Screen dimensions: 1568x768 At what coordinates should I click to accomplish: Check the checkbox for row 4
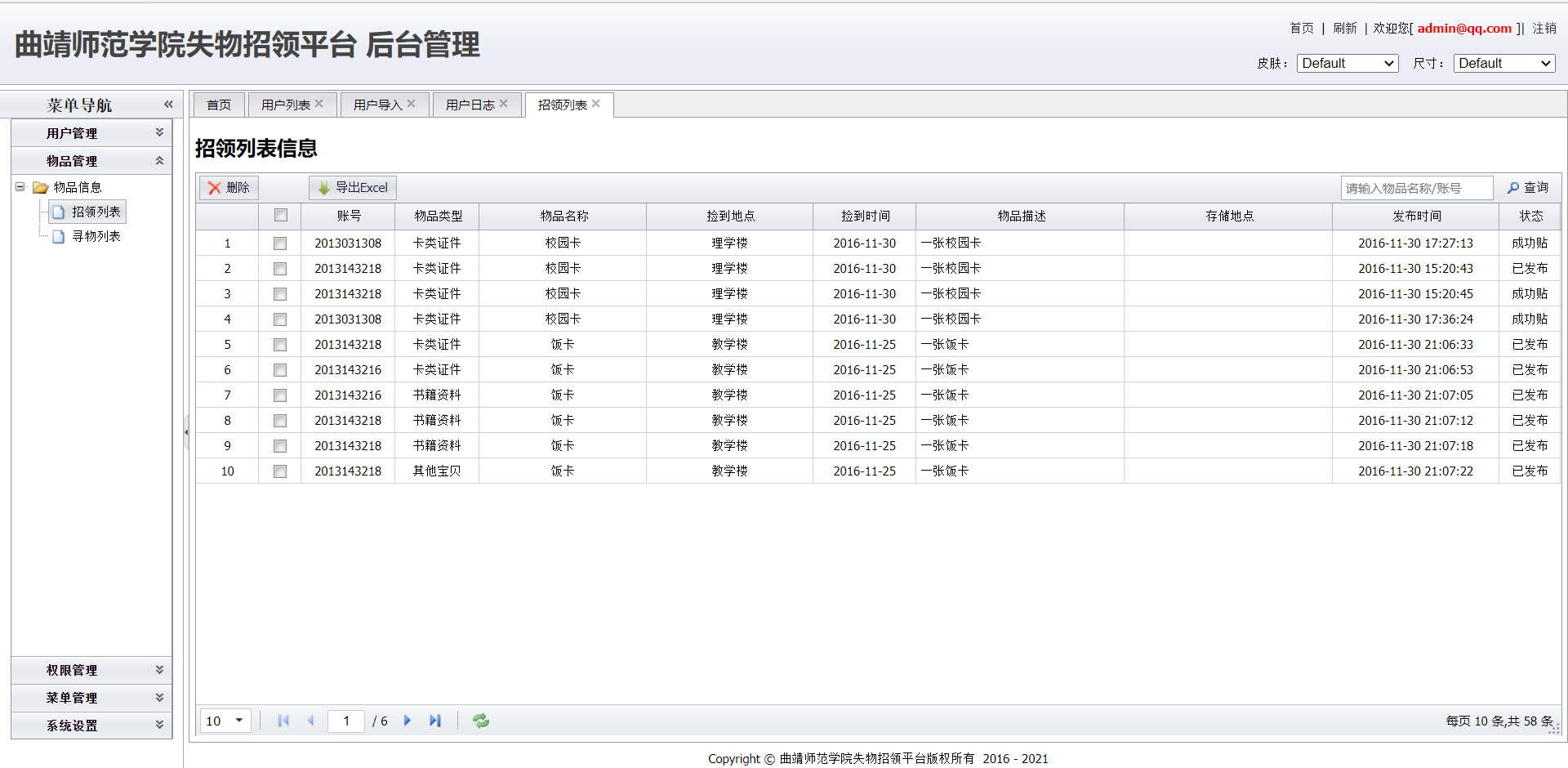click(x=280, y=319)
